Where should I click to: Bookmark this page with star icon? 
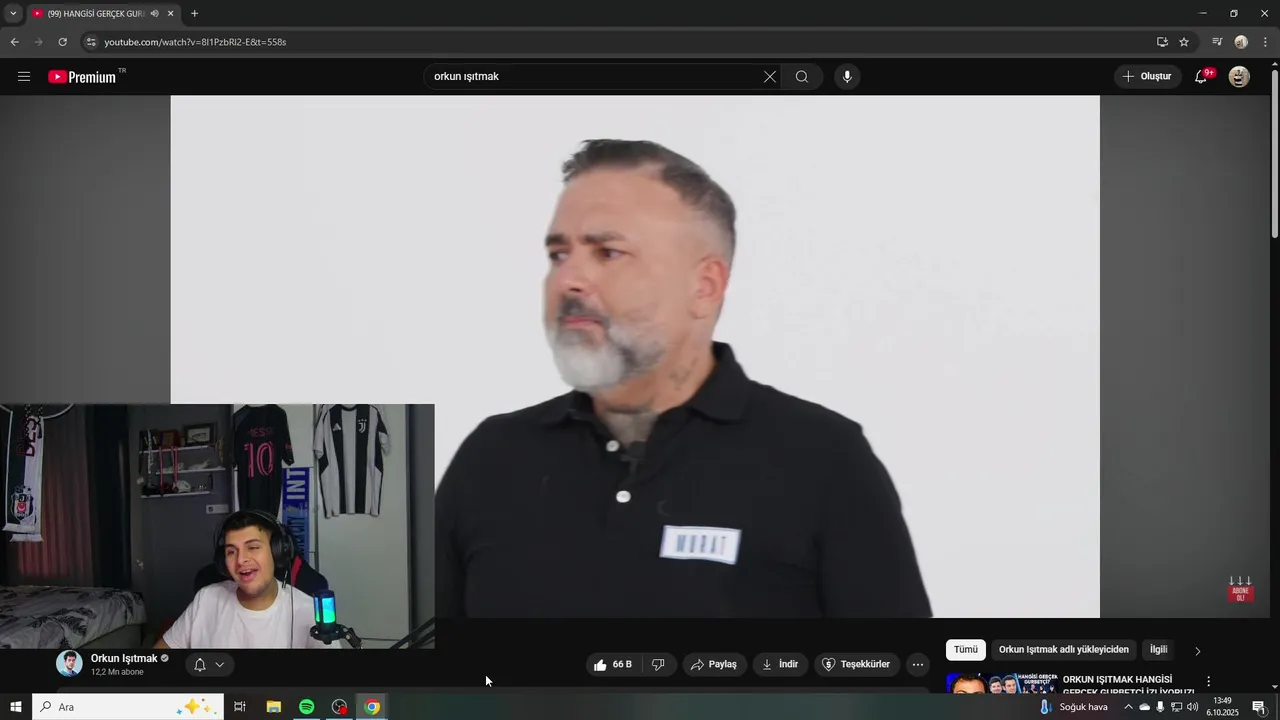tap(1184, 42)
